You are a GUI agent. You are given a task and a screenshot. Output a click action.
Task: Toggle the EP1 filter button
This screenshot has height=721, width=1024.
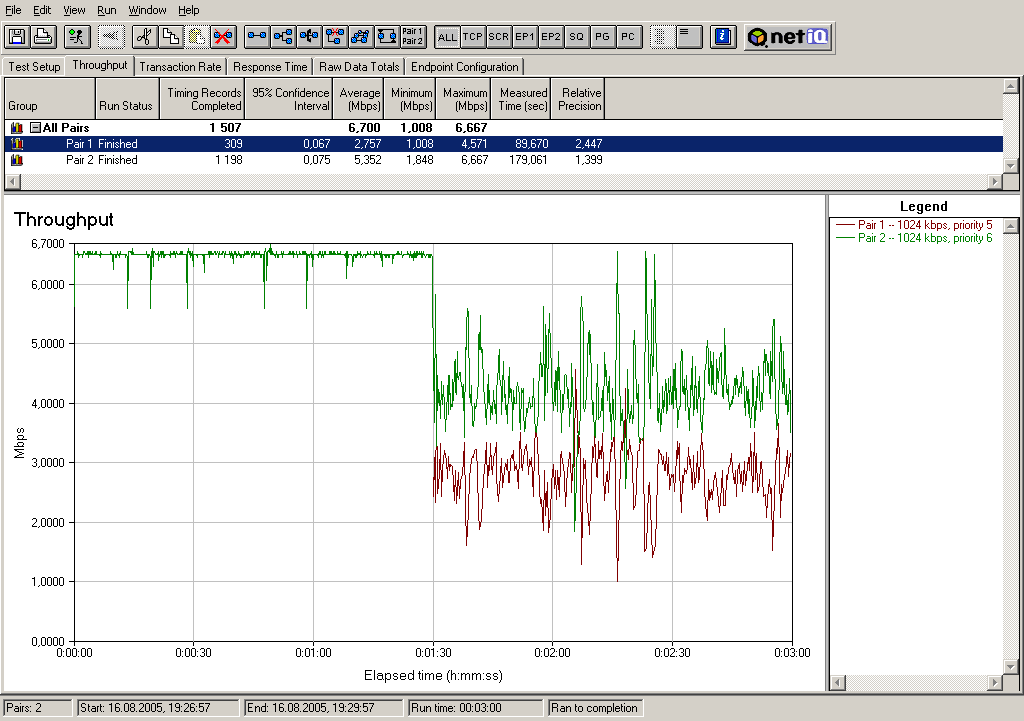coord(525,37)
